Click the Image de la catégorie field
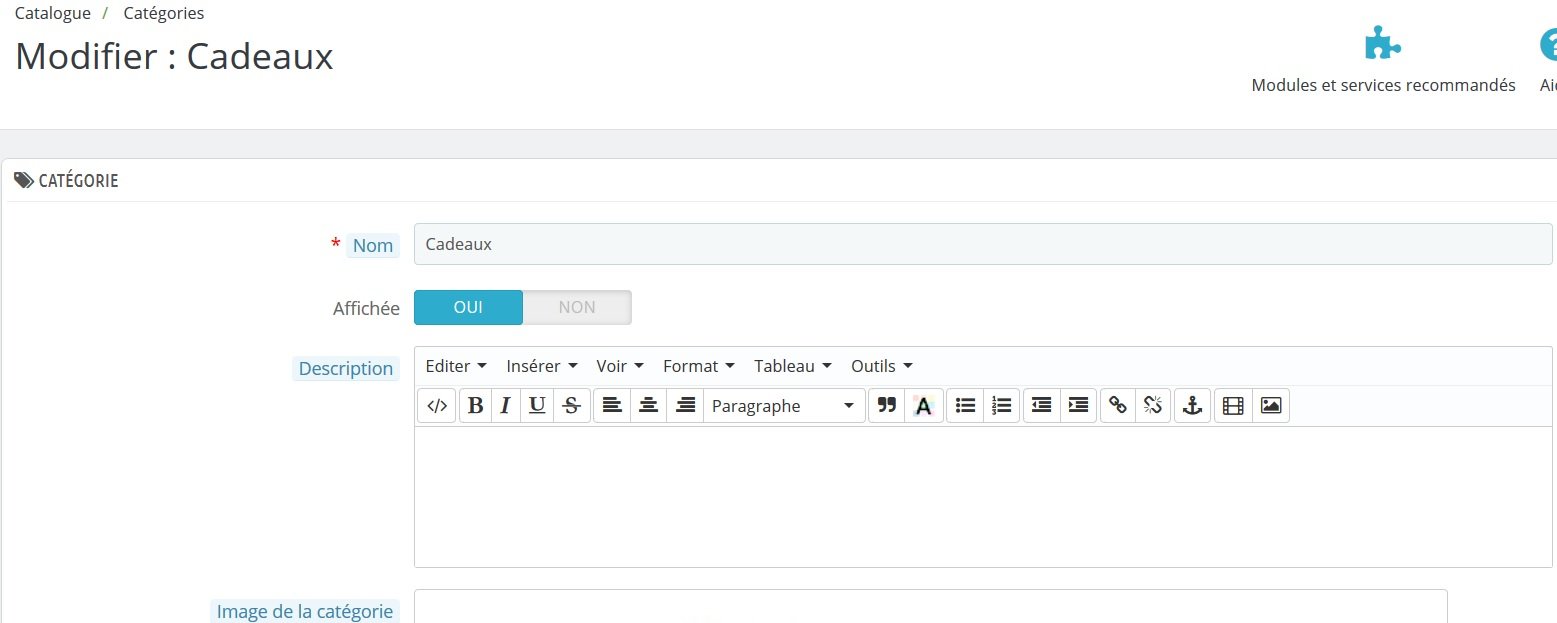 (931, 606)
